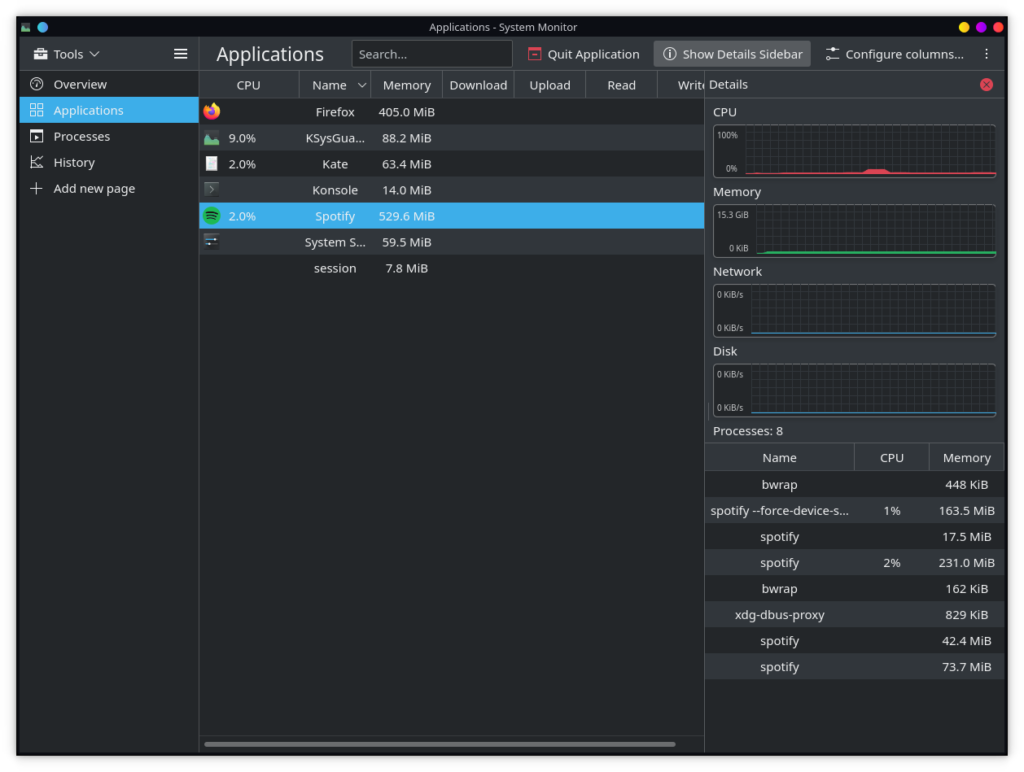
Task: Select Kate memory value 63.4 MiB
Action: coord(406,164)
